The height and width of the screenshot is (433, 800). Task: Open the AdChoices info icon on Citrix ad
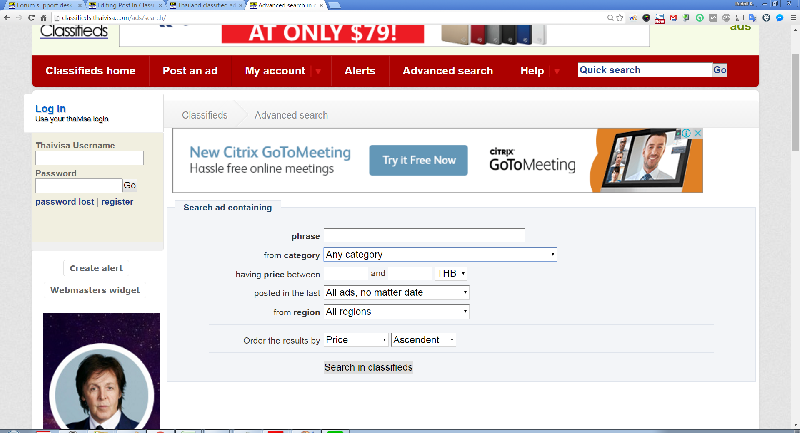coord(686,133)
